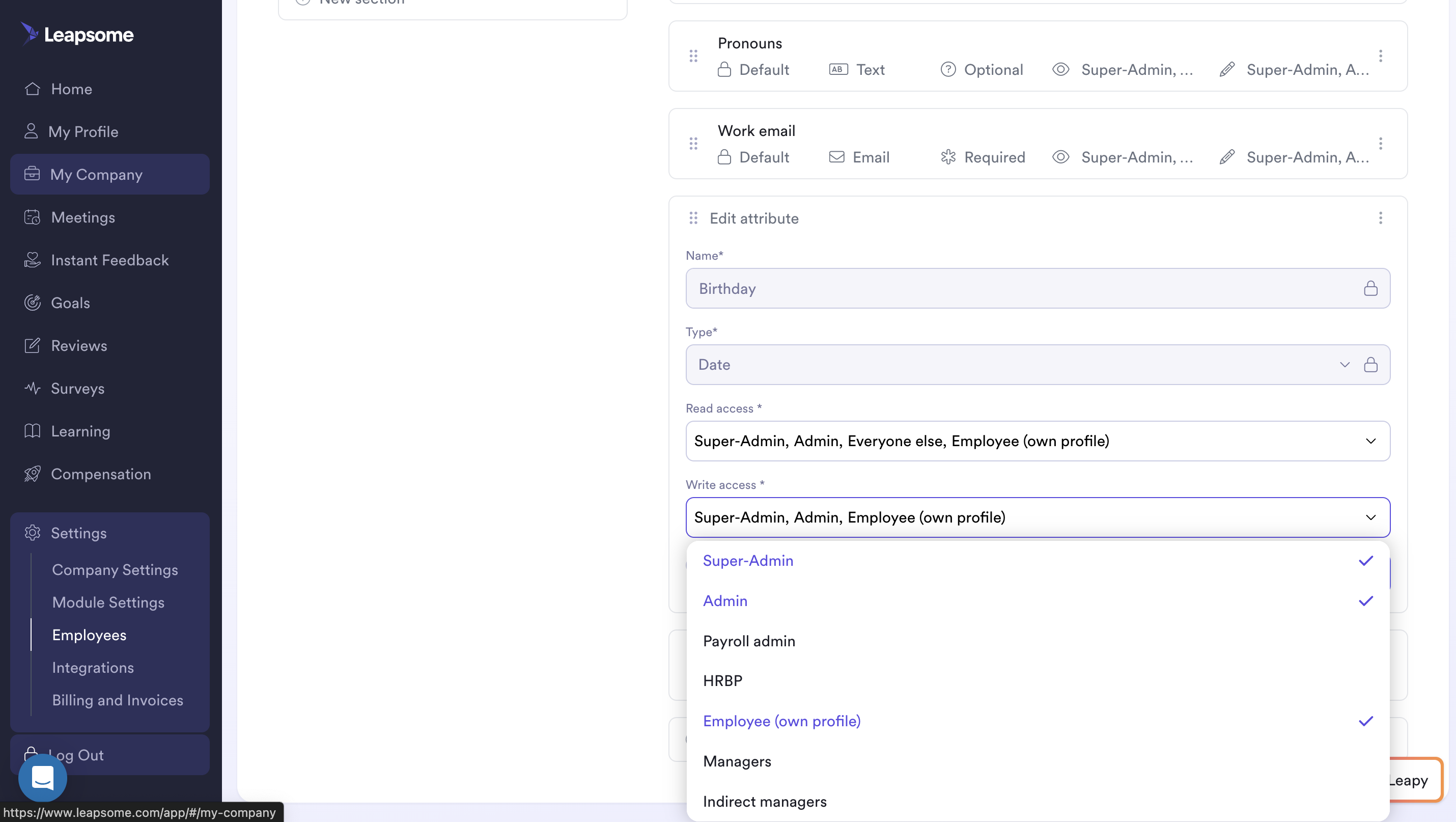Viewport: 1456px width, 822px height.
Task: Click pencil icon in Work email row
Action: (x=1227, y=157)
